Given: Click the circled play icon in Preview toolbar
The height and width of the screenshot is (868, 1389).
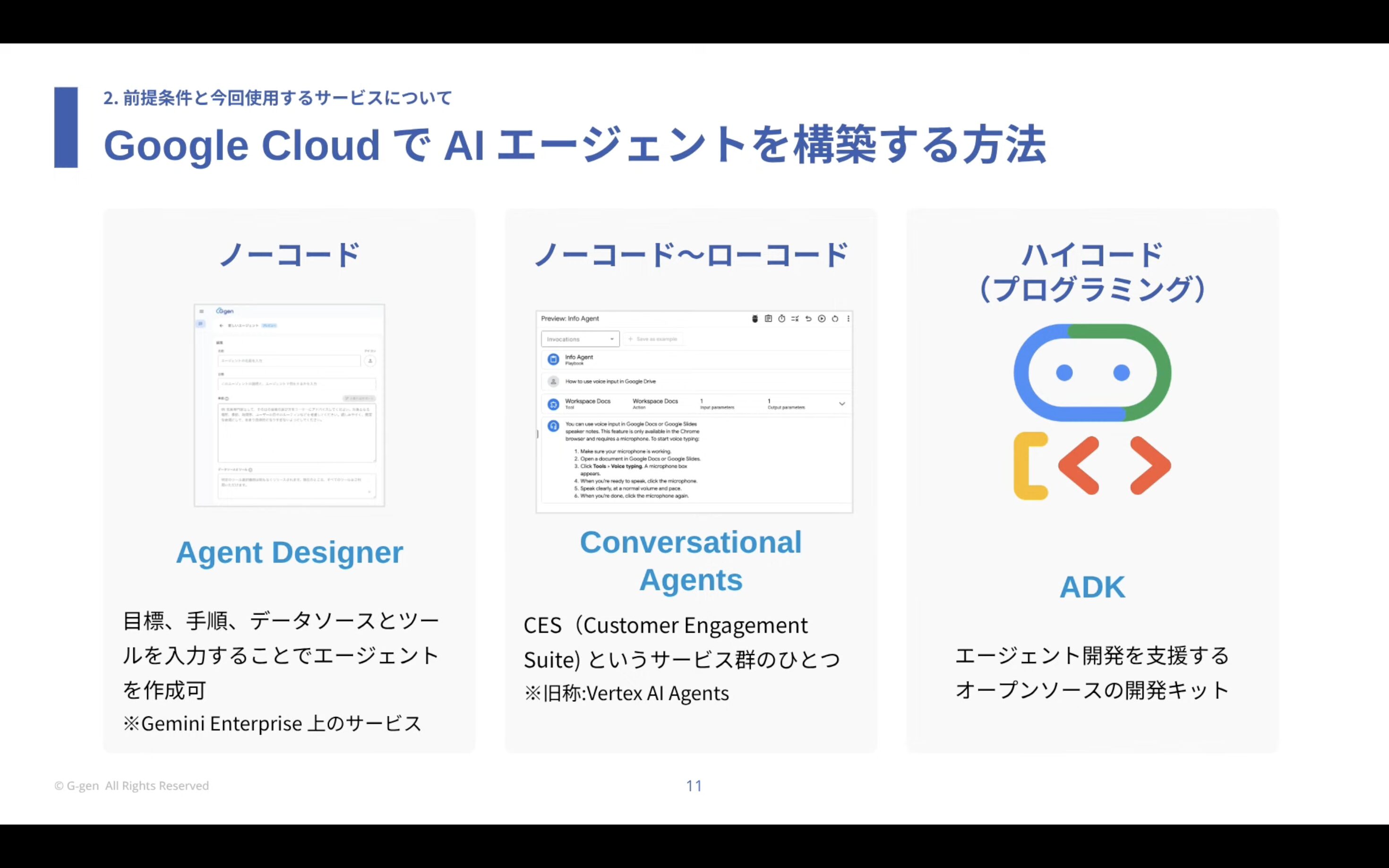Looking at the screenshot, I should tap(822, 319).
